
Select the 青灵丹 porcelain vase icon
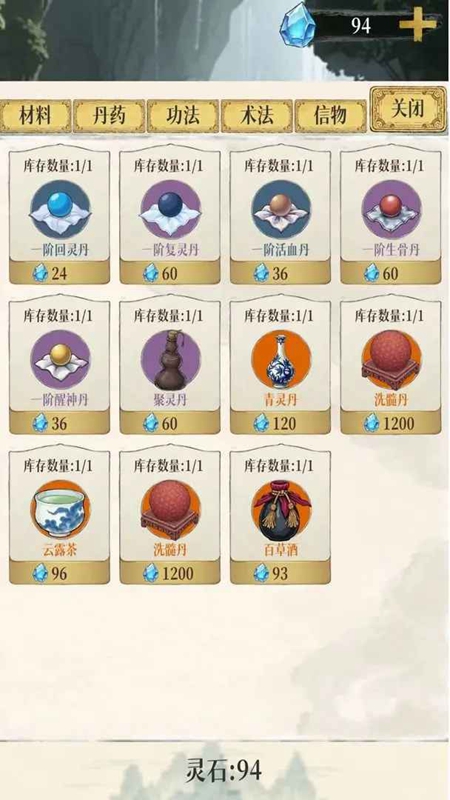pyautogui.click(x=281, y=360)
